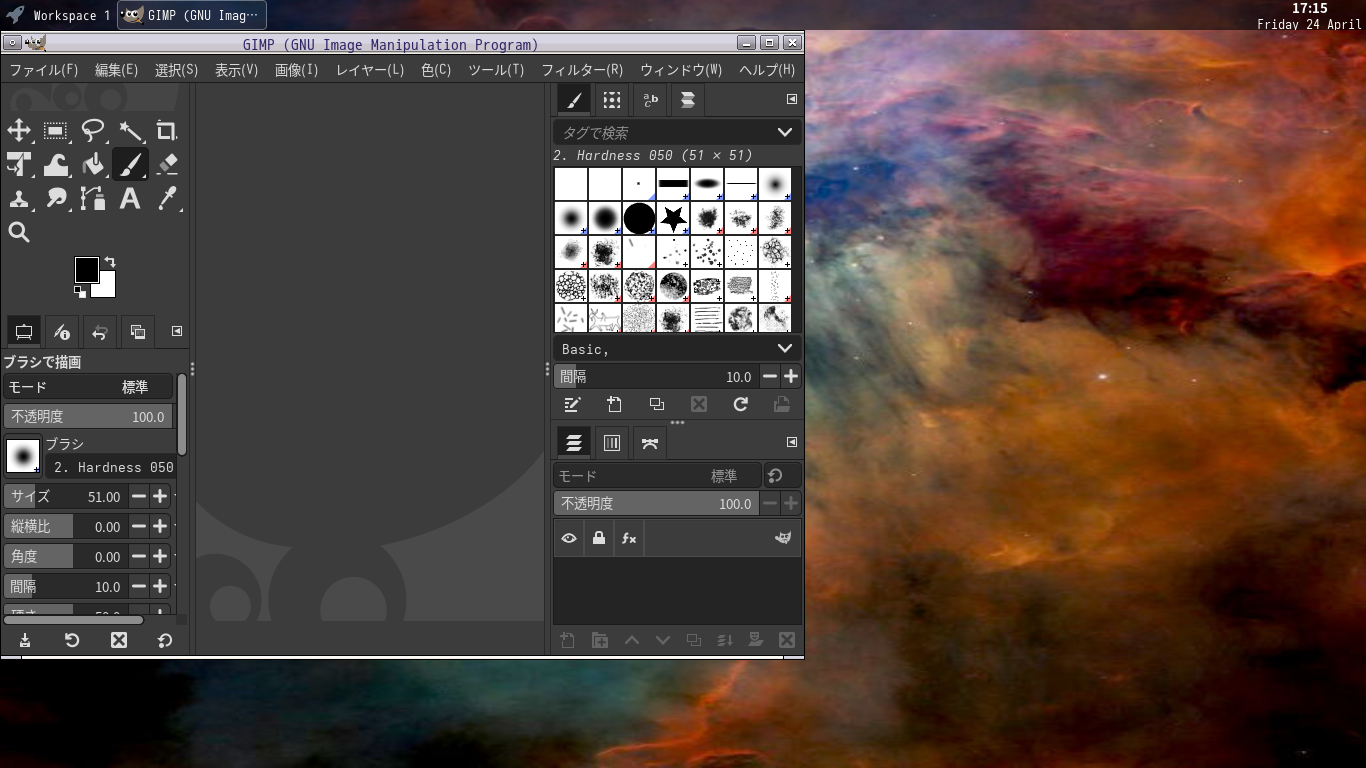Image resolution: width=1366 pixels, height=768 pixels.
Task: Save tool preset from tool options footer
Action: [25, 640]
